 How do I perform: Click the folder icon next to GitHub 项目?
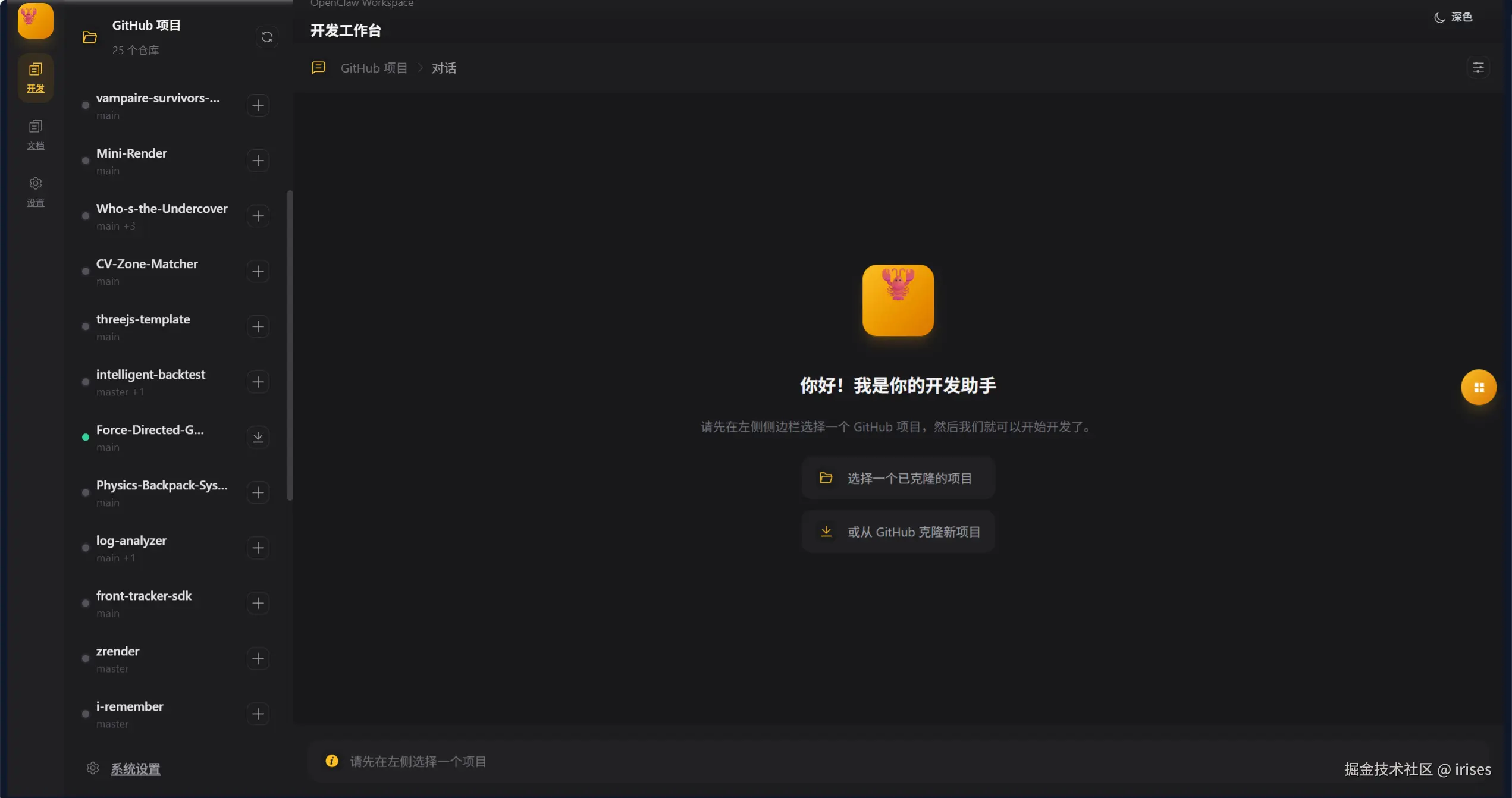90,37
